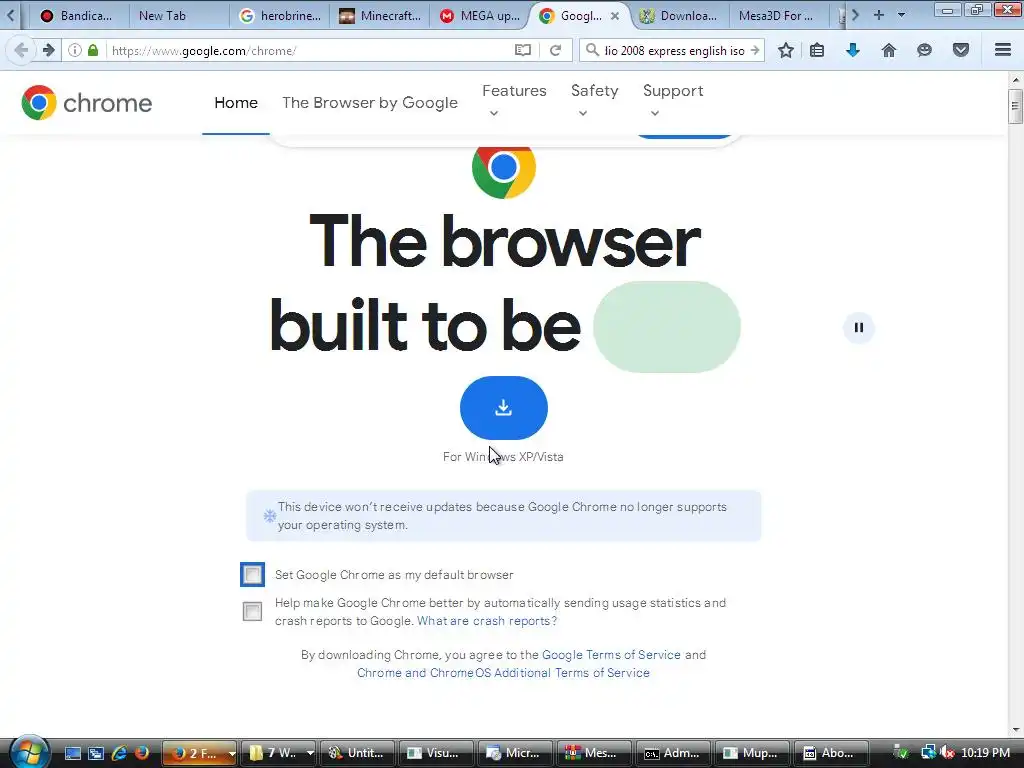Click the network tray icon
Screen dimensions: 1024x768
tap(927, 753)
